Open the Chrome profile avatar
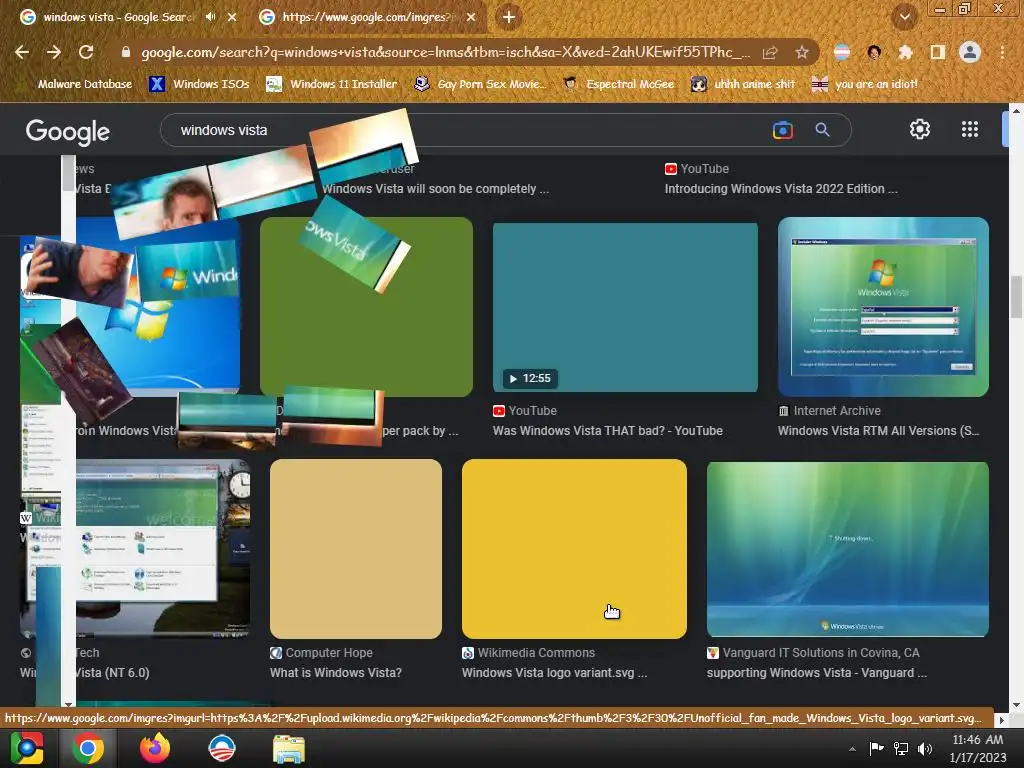This screenshot has width=1024, height=768. (x=970, y=52)
